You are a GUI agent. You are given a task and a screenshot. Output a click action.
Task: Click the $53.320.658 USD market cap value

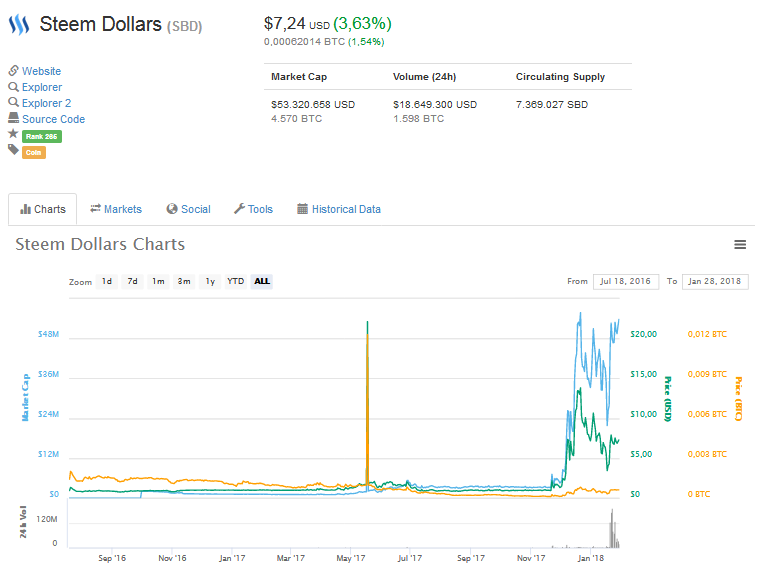point(313,105)
